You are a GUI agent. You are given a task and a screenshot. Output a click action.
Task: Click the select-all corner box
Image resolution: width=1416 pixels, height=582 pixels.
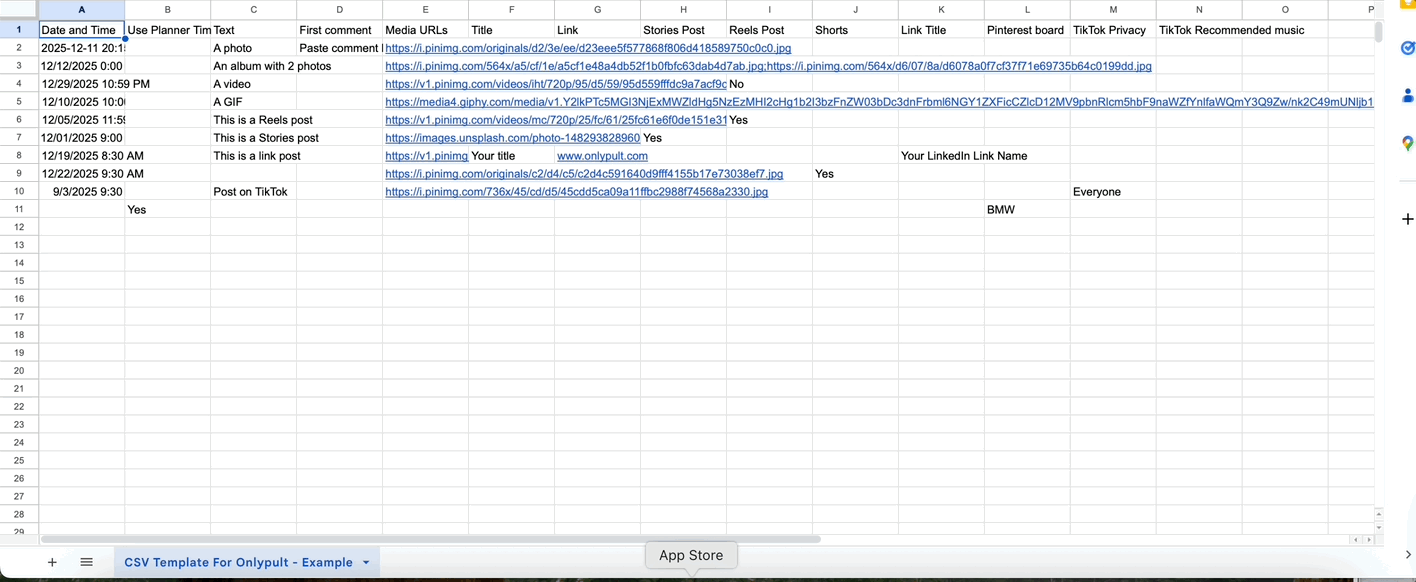pos(19,10)
